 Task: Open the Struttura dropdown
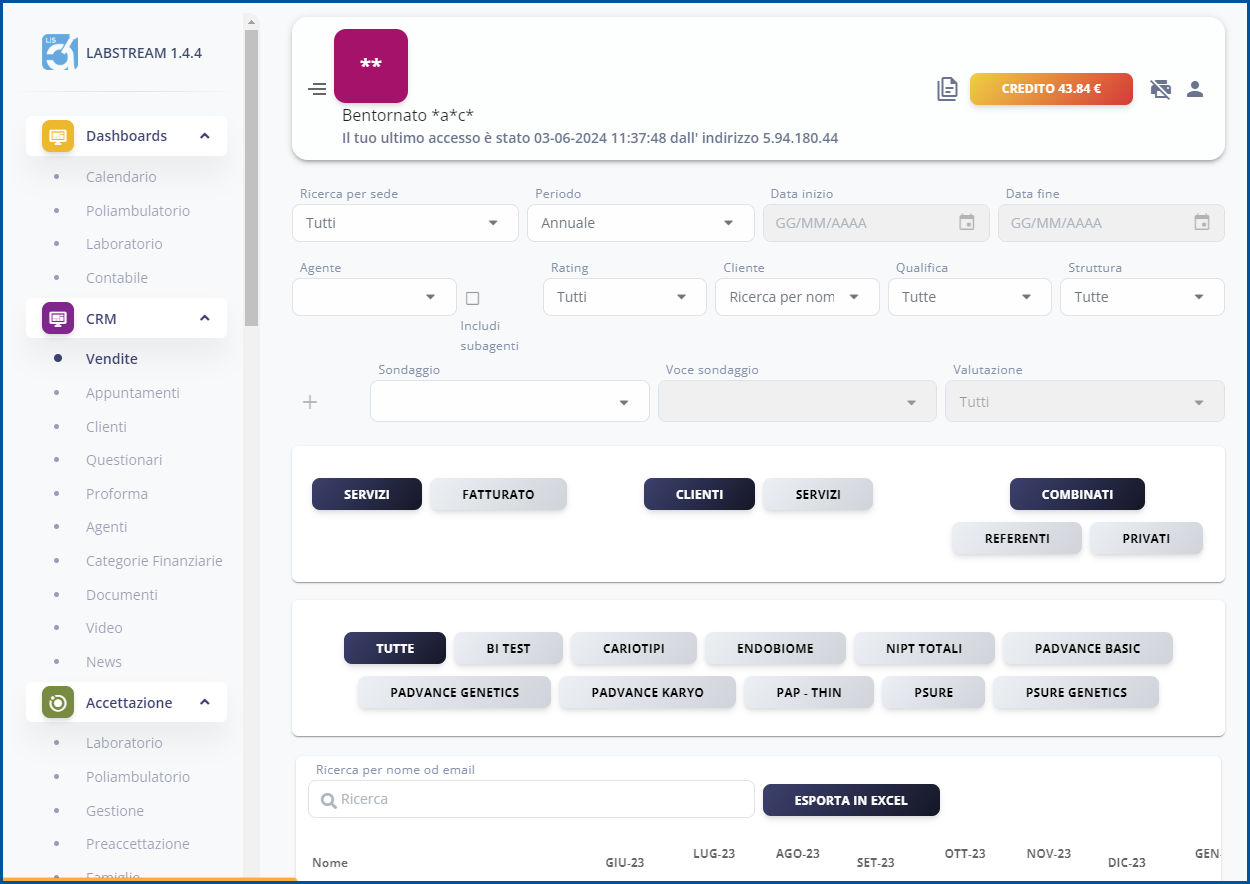tap(1142, 297)
